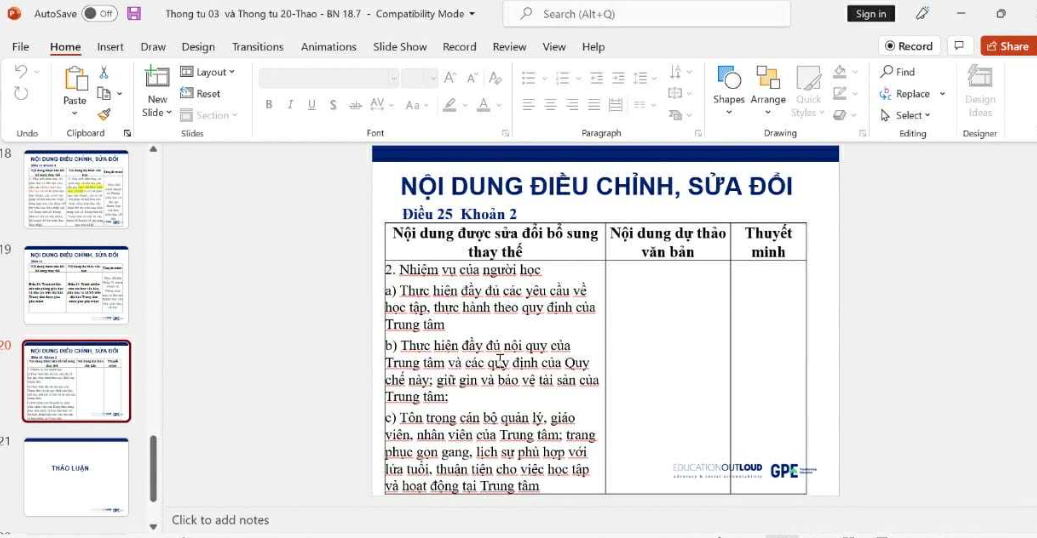The height and width of the screenshot is (538, 1037).
Task: Click the Reset slide icon
Action: (201, 93)
